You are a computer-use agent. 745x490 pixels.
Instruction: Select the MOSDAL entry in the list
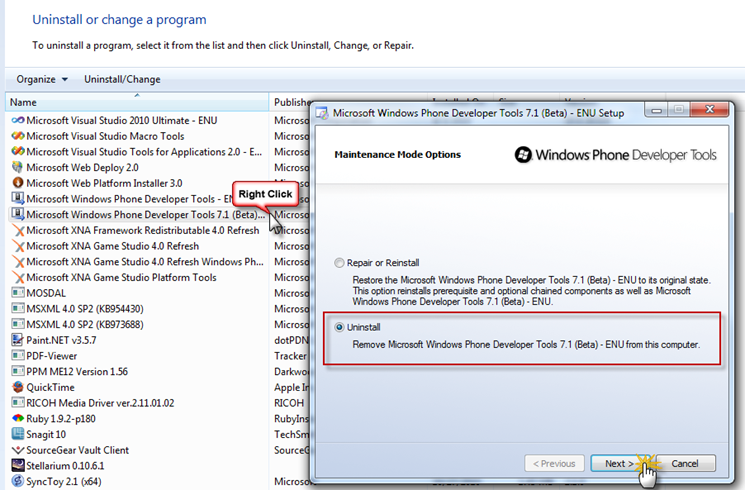(x=137, y=293)
